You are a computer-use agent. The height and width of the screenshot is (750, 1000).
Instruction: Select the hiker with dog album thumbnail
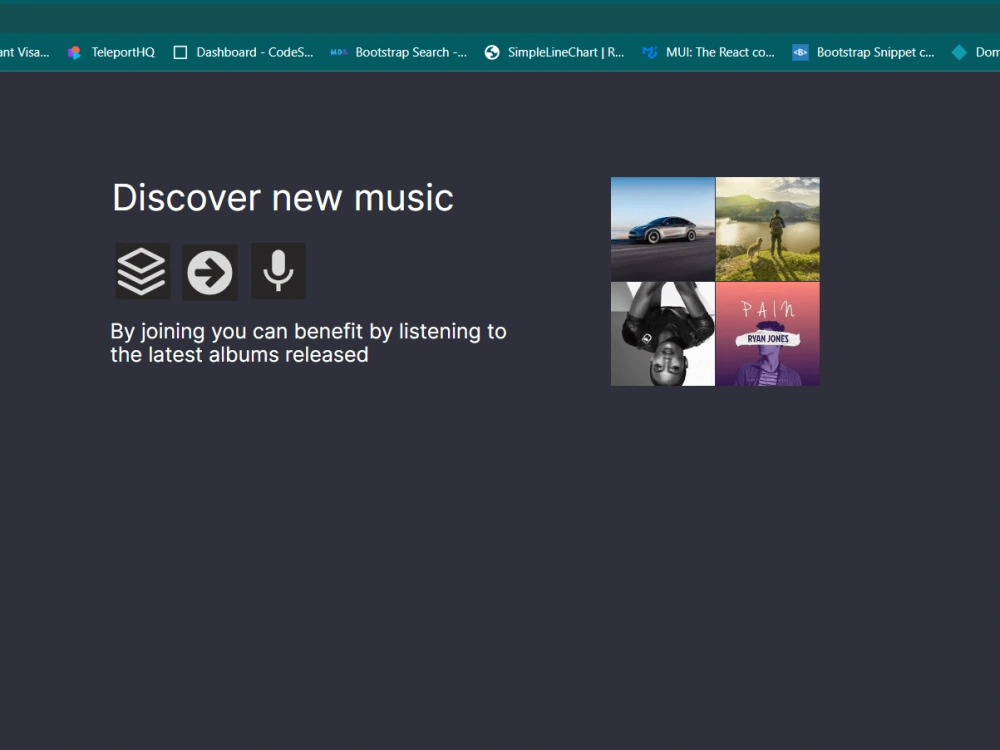768,229
